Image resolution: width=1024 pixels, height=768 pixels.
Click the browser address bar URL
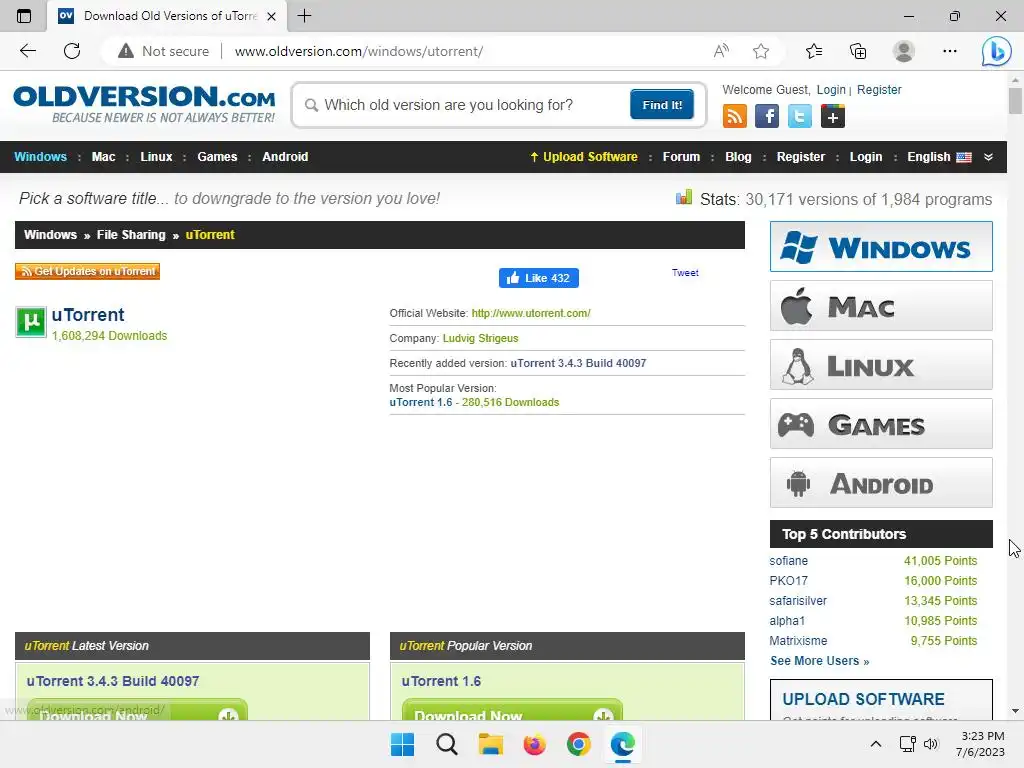[359, 51]
